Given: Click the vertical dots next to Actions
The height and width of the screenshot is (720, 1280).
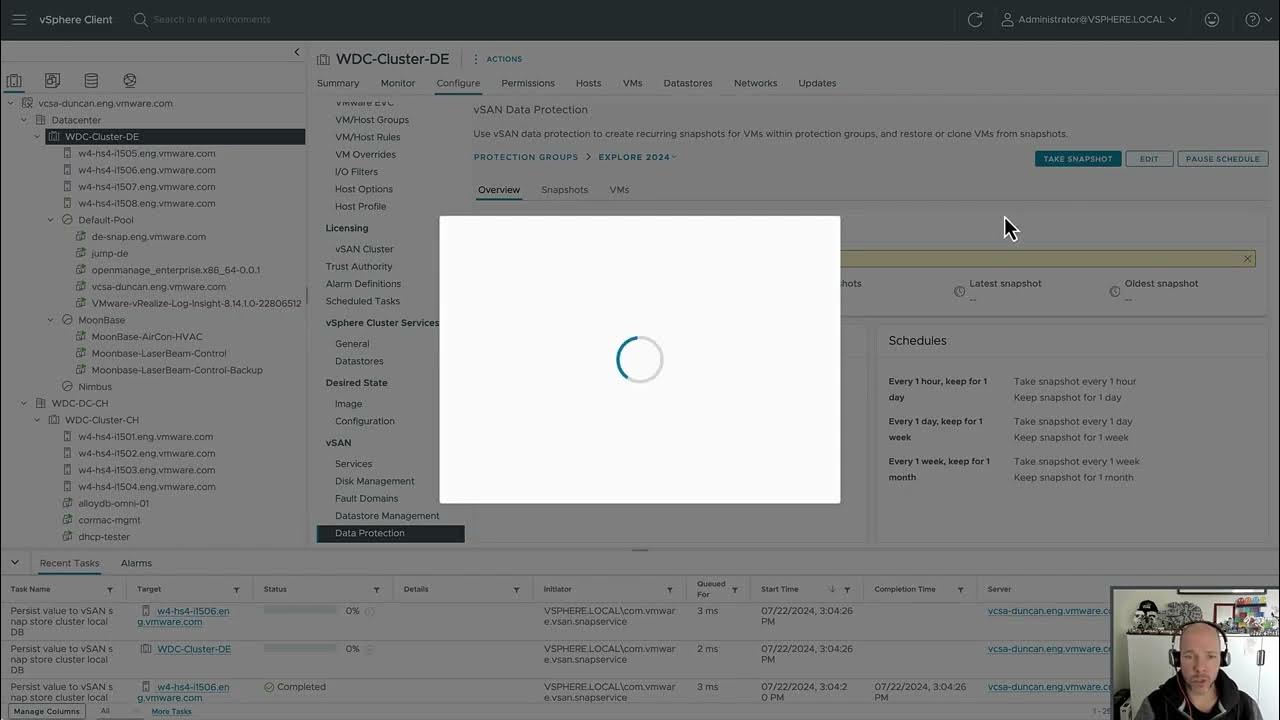Looking at the screenshot, I should 476,59.
